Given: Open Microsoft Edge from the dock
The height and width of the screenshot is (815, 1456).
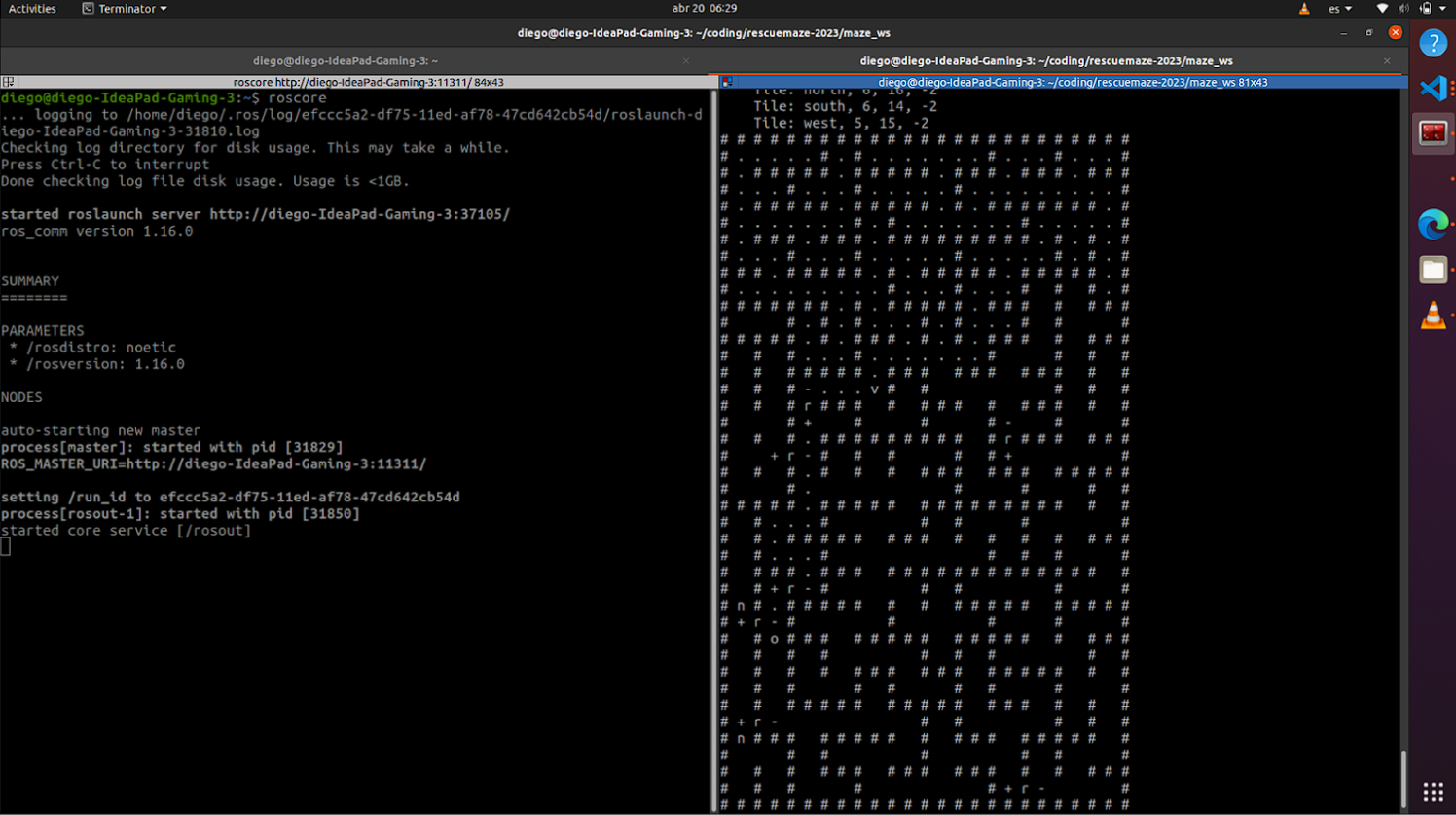Looking at the screenshot, I should (x=1433, y=224).
